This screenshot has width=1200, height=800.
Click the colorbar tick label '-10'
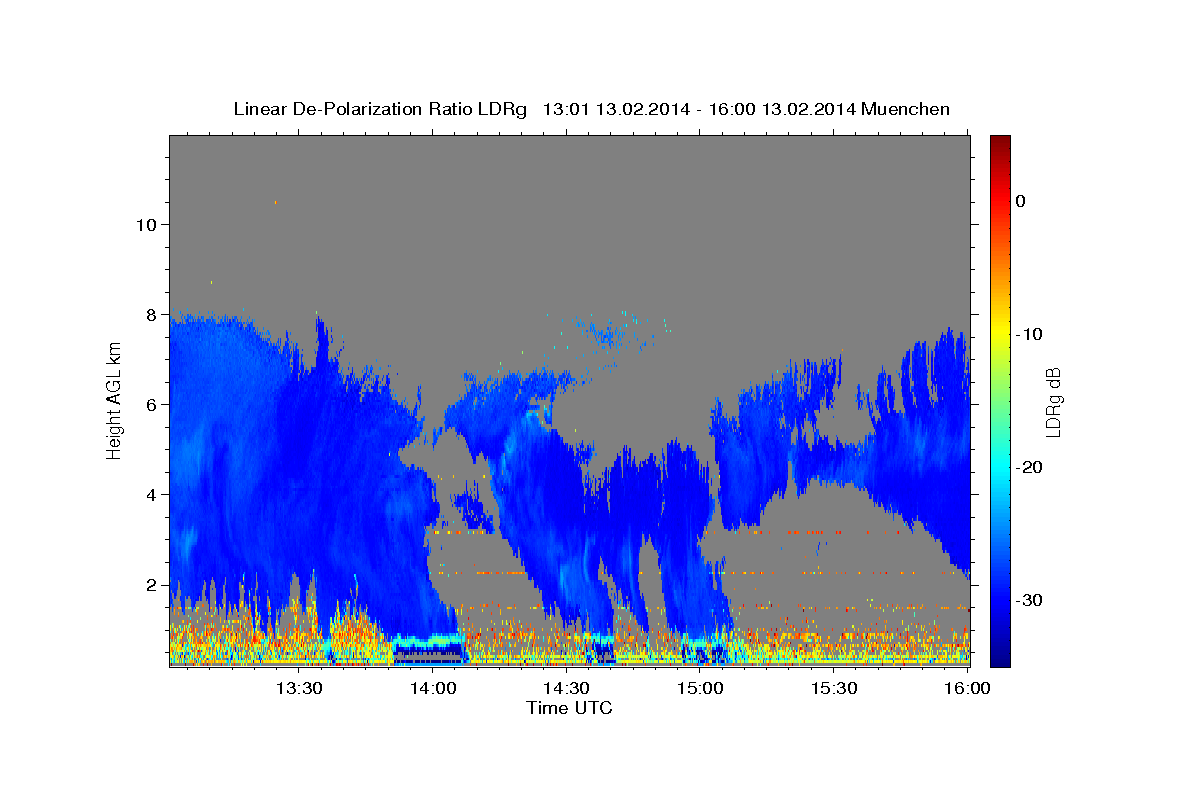point(1030,334)
